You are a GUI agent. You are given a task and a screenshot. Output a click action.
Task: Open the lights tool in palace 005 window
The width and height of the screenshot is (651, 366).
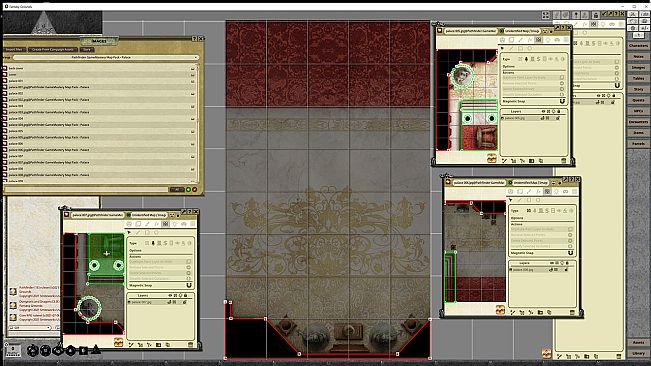coord(548,40)
